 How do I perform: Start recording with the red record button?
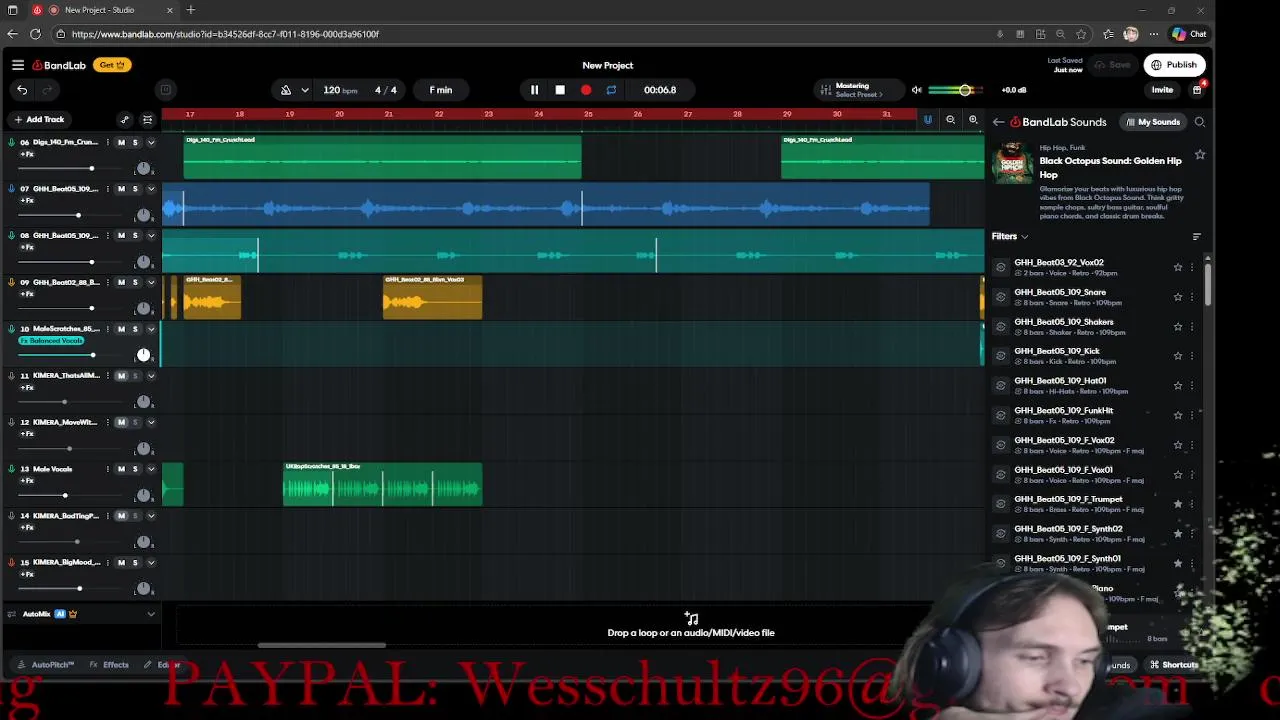[x=586, y=90]
